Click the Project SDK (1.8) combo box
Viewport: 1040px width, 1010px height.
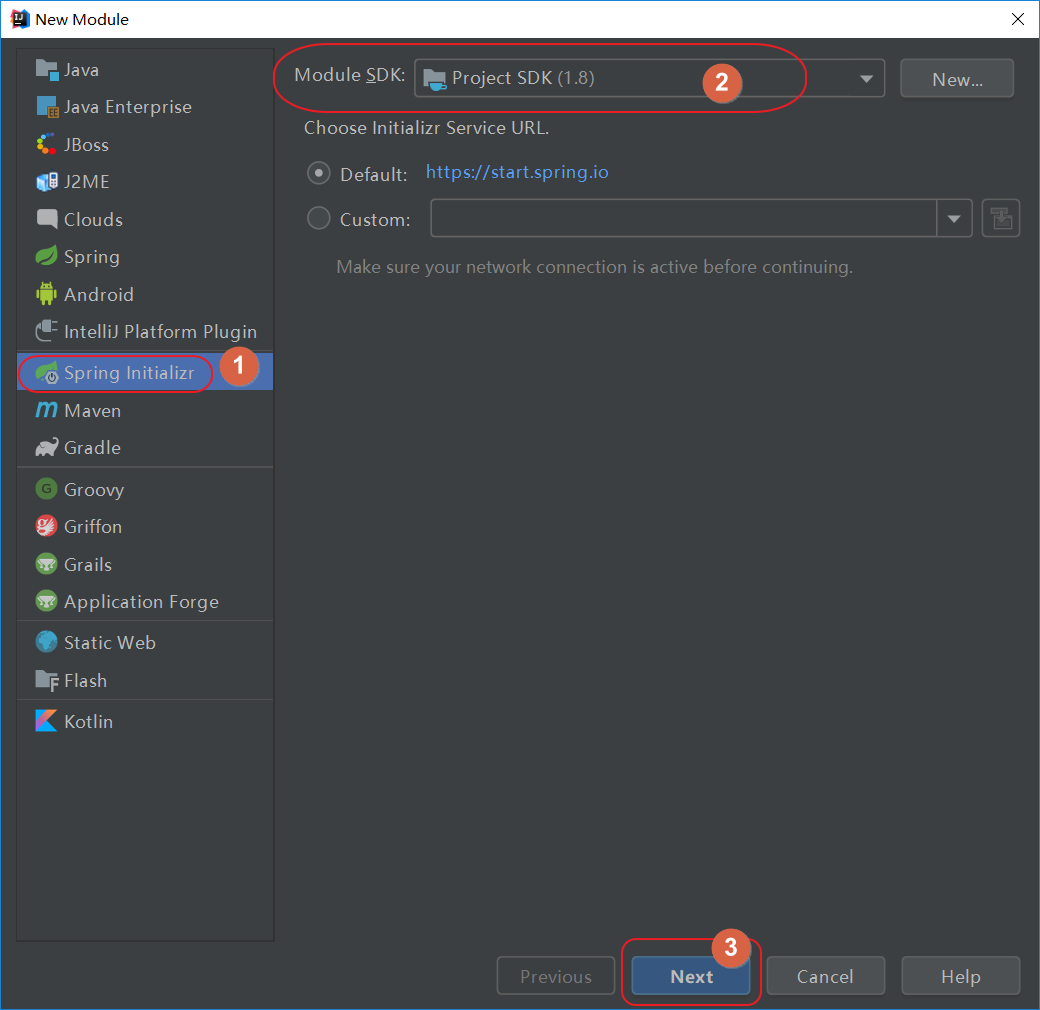[649, 78]
